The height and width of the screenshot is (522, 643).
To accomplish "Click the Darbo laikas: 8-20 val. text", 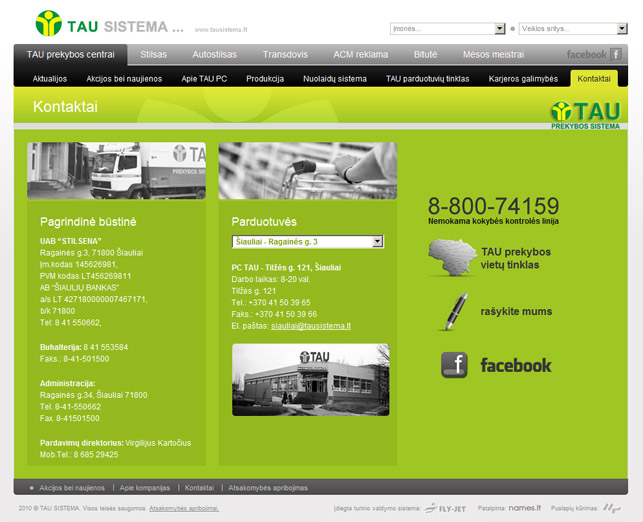I will [271, 279].
